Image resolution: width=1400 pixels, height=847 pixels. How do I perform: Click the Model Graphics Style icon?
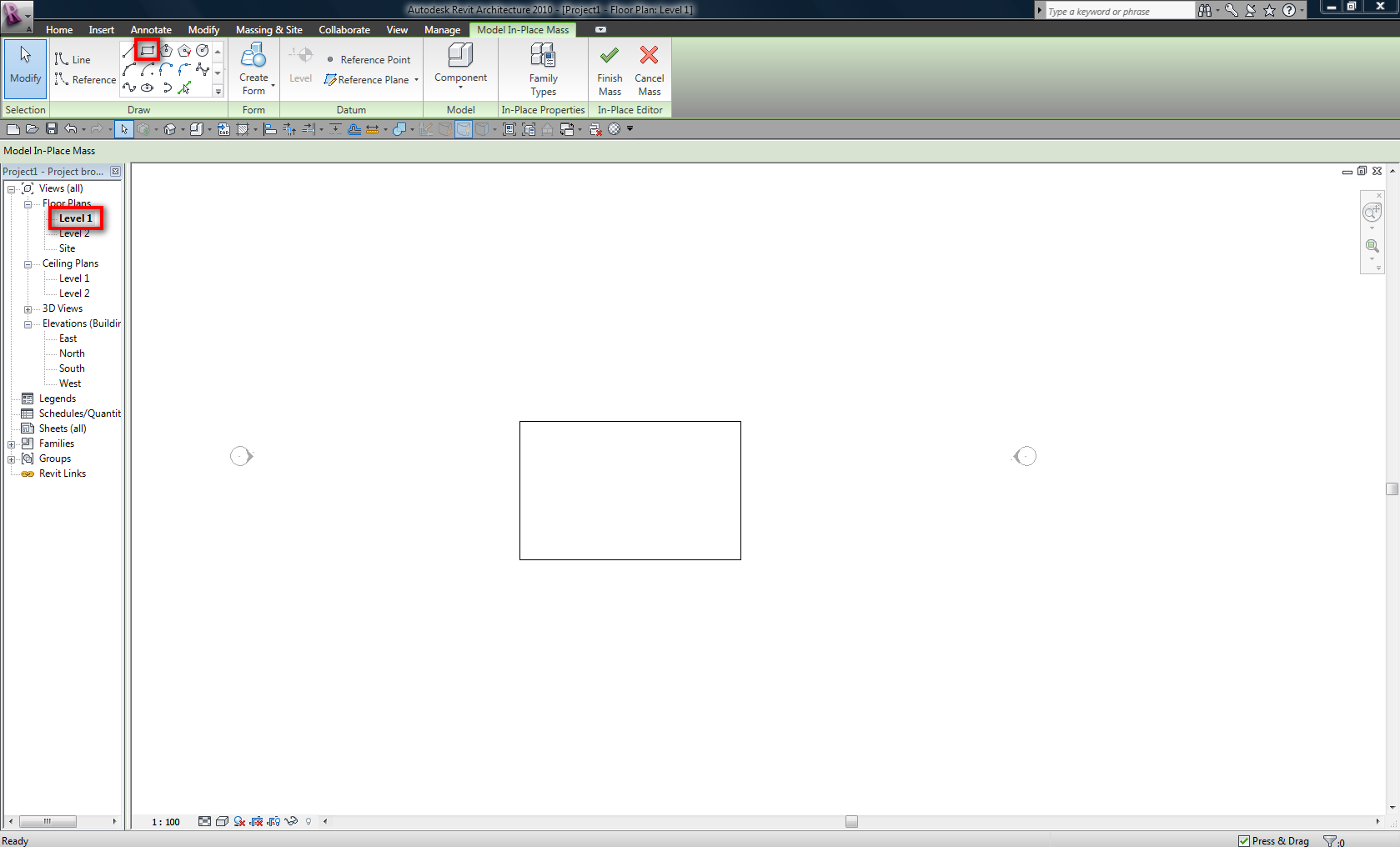(x=222, y=822)
